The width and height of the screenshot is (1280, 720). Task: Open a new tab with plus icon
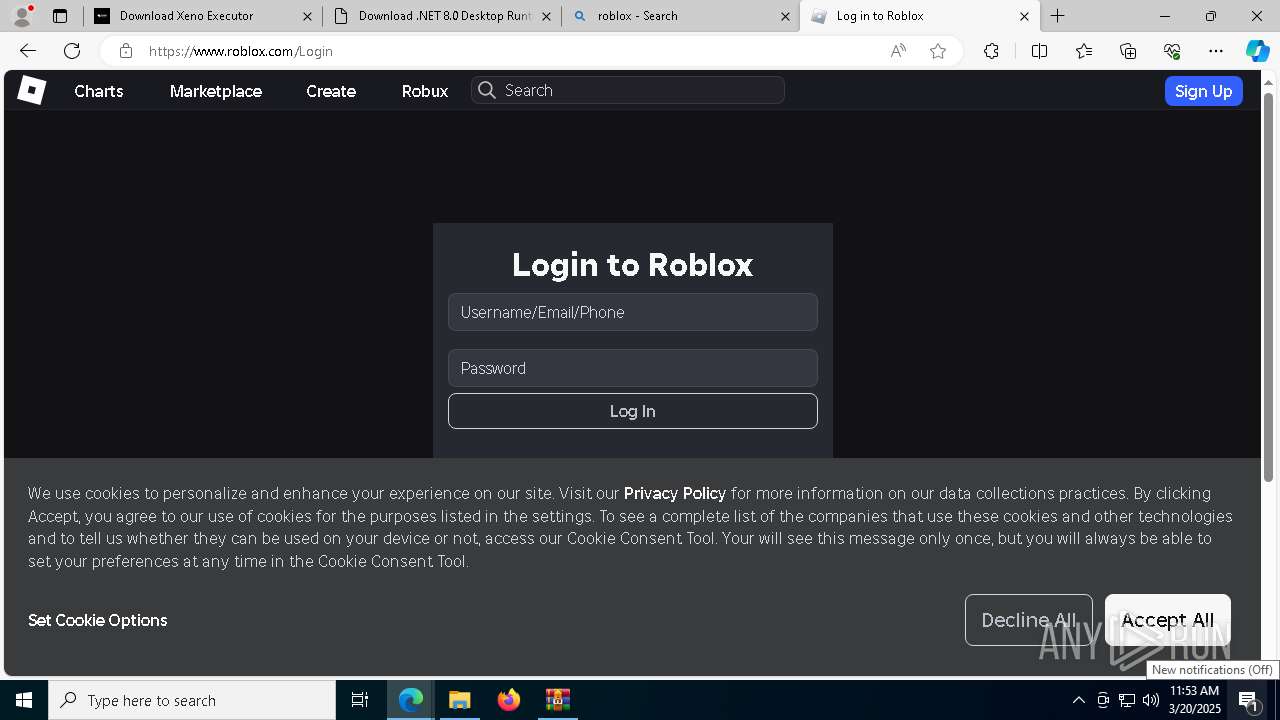pos(1057,16)
